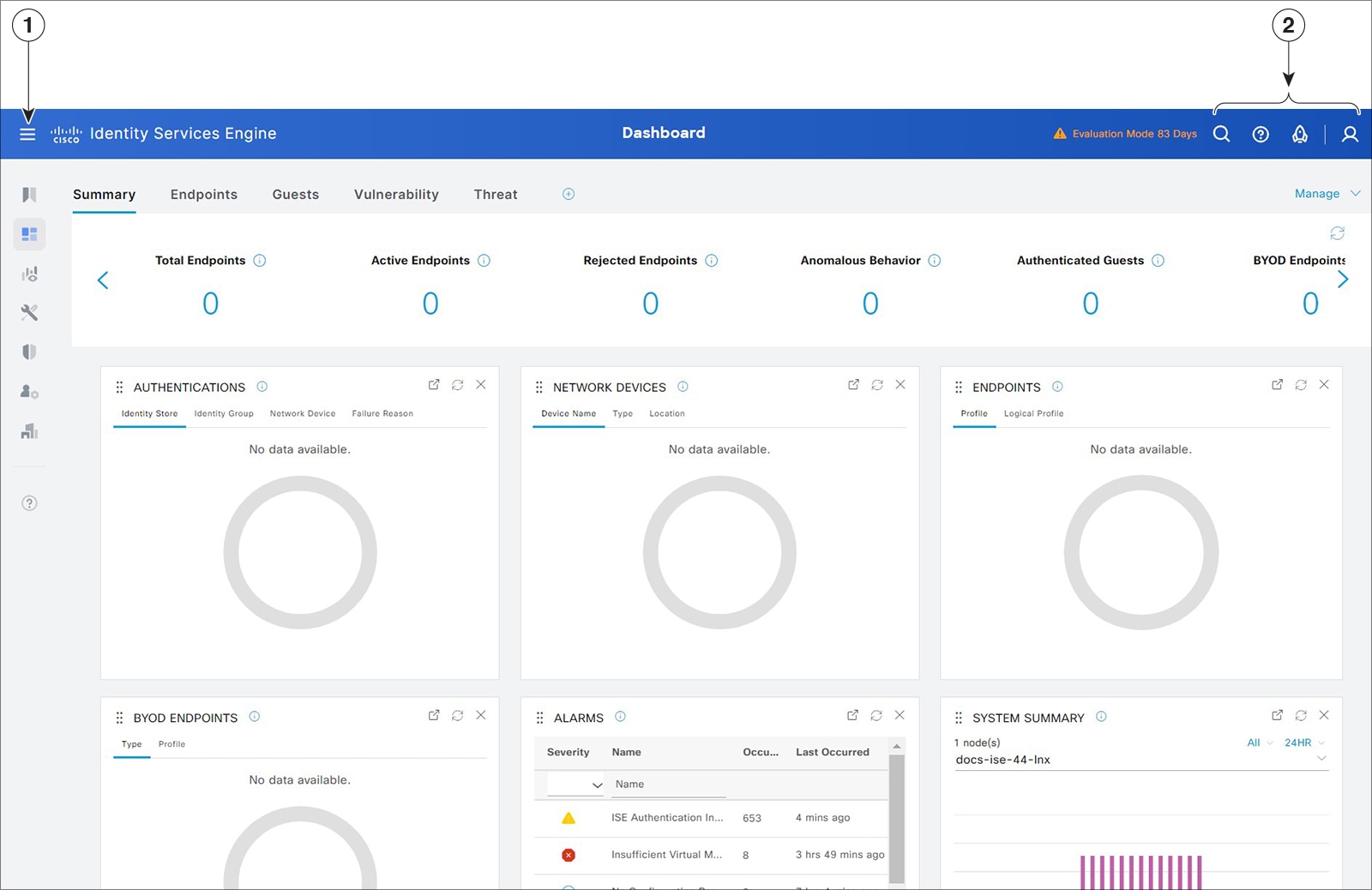The image size is (1372, 890).
Task: Open the notifications rocket icon in header
Action: (1300, 134)
